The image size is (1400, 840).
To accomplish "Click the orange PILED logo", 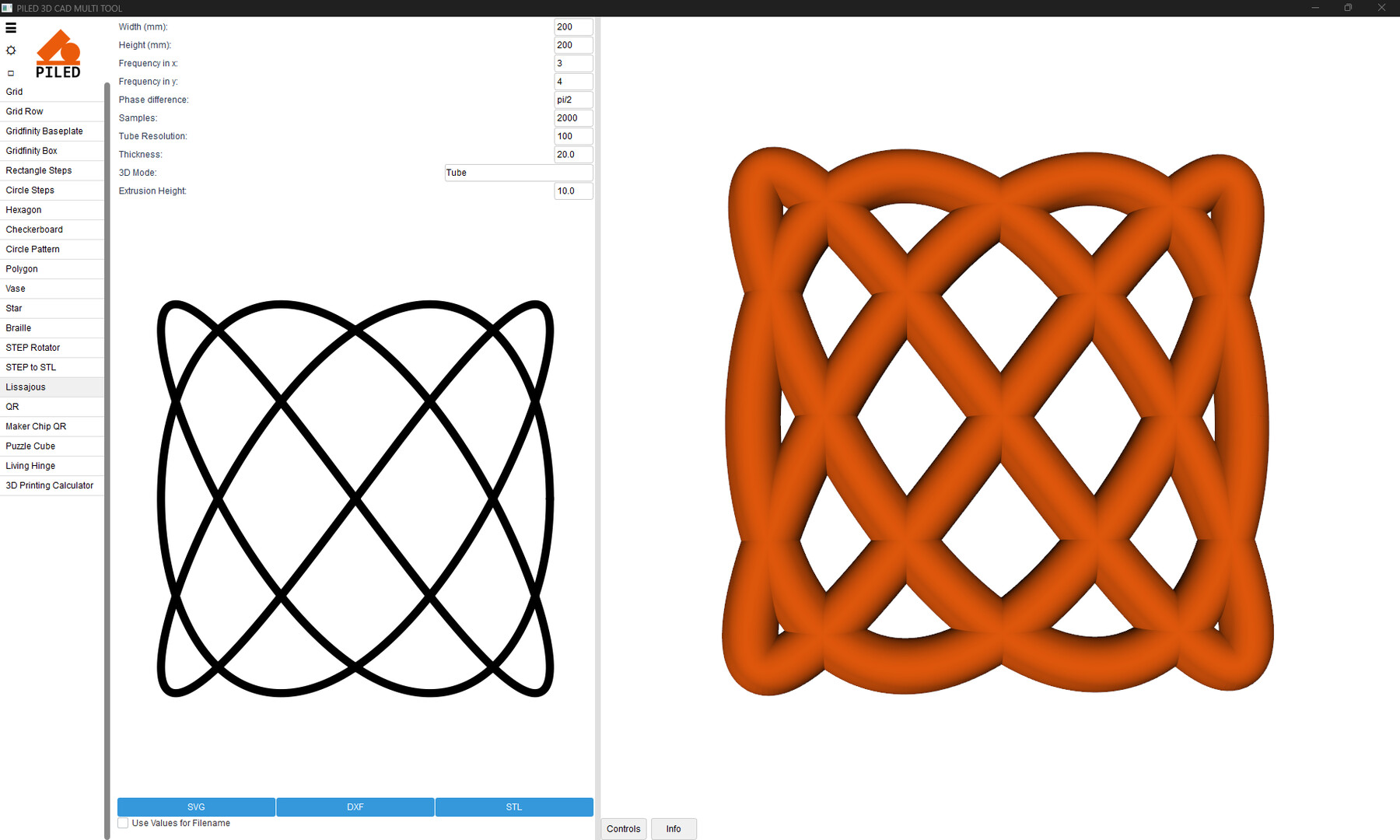I will point(58,54).
